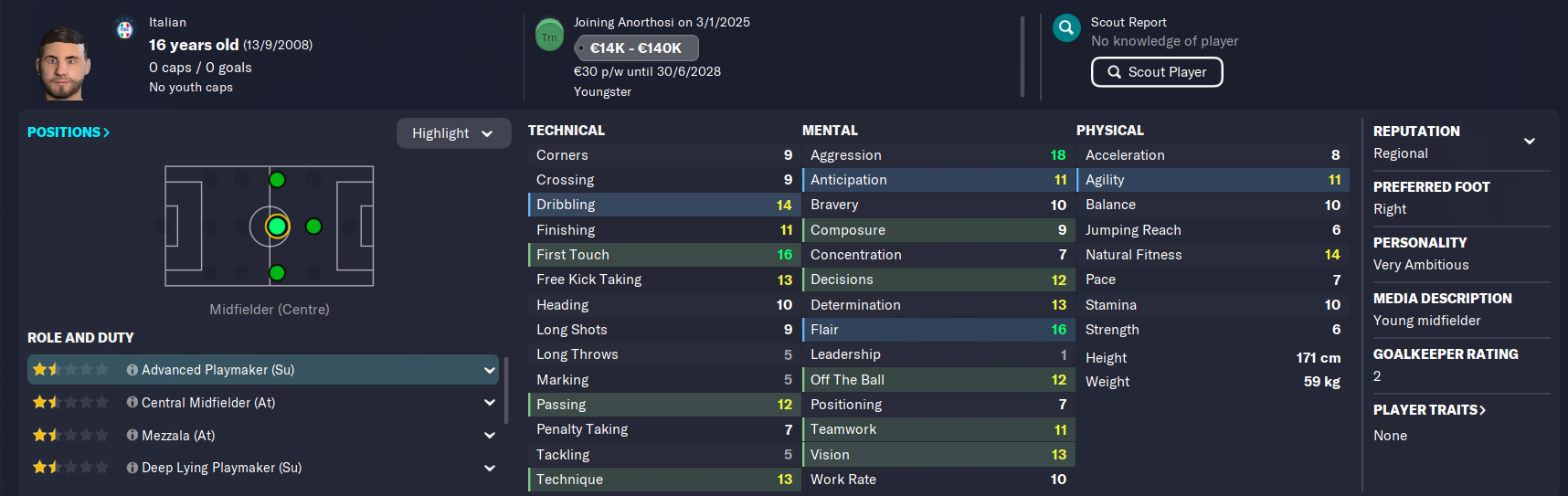Viewport: 1568px width, 496px height.
Task: Click the role list vertical scrollbar
Action: (506, 391)
